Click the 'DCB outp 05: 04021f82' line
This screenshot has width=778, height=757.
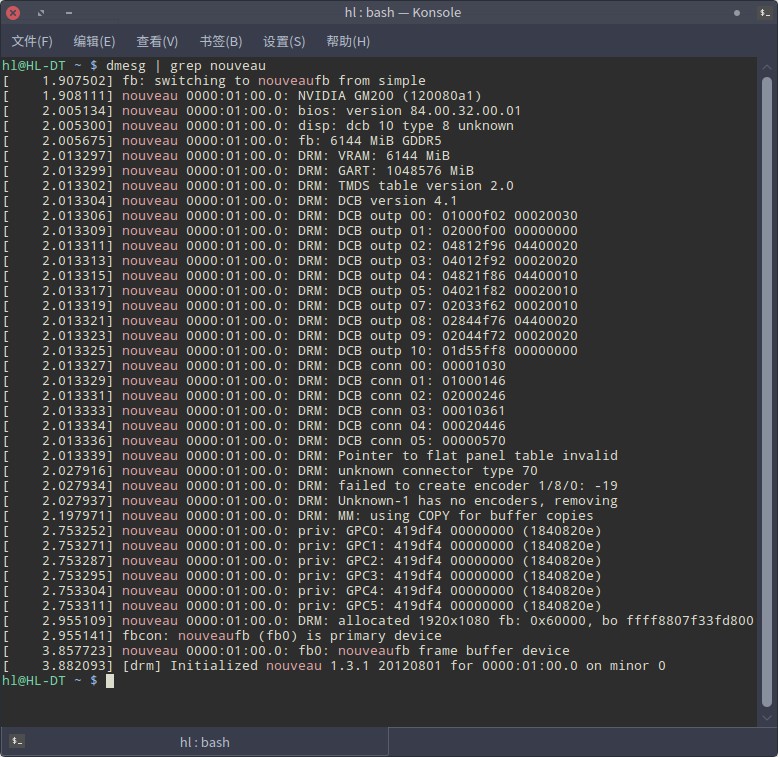290,291
